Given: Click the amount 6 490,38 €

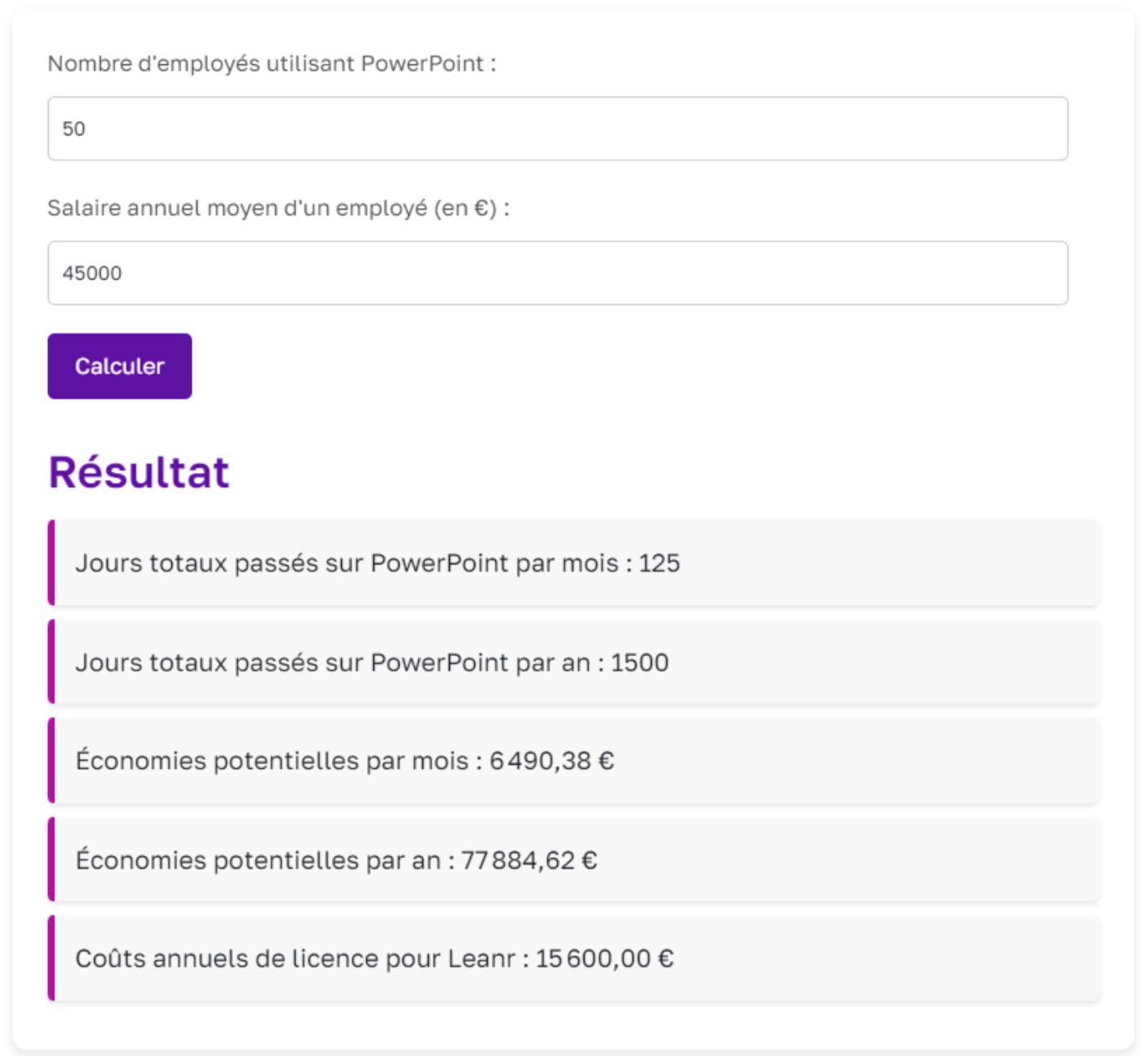Looking at the screenshot, I should point(552,761).
